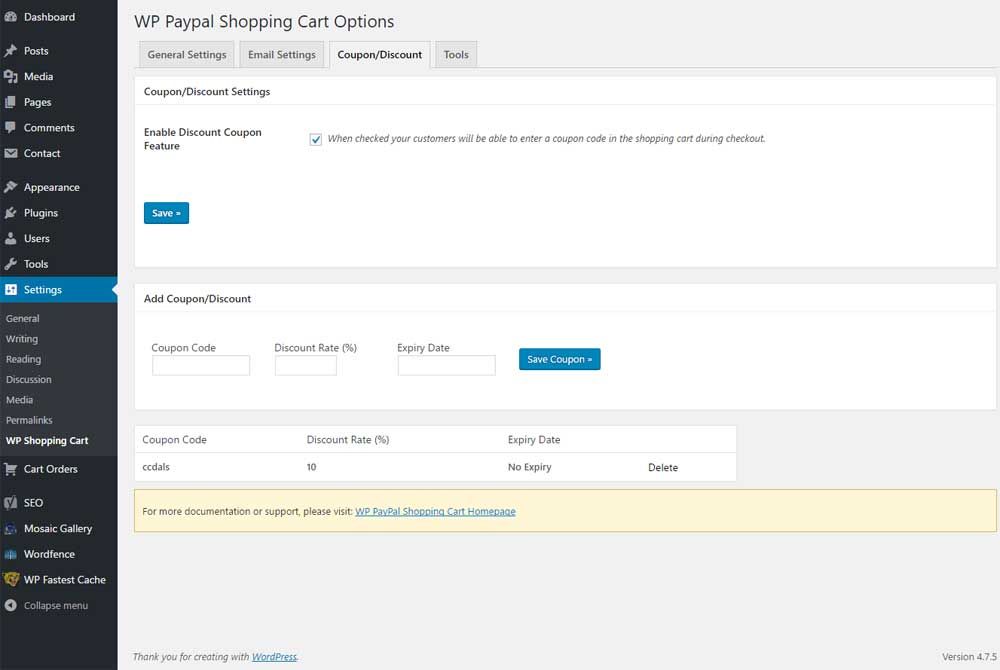The image size is (1000, 670).
Task: Click the Version 4.7.5 footer text
Action: click(x=969, y=657)
